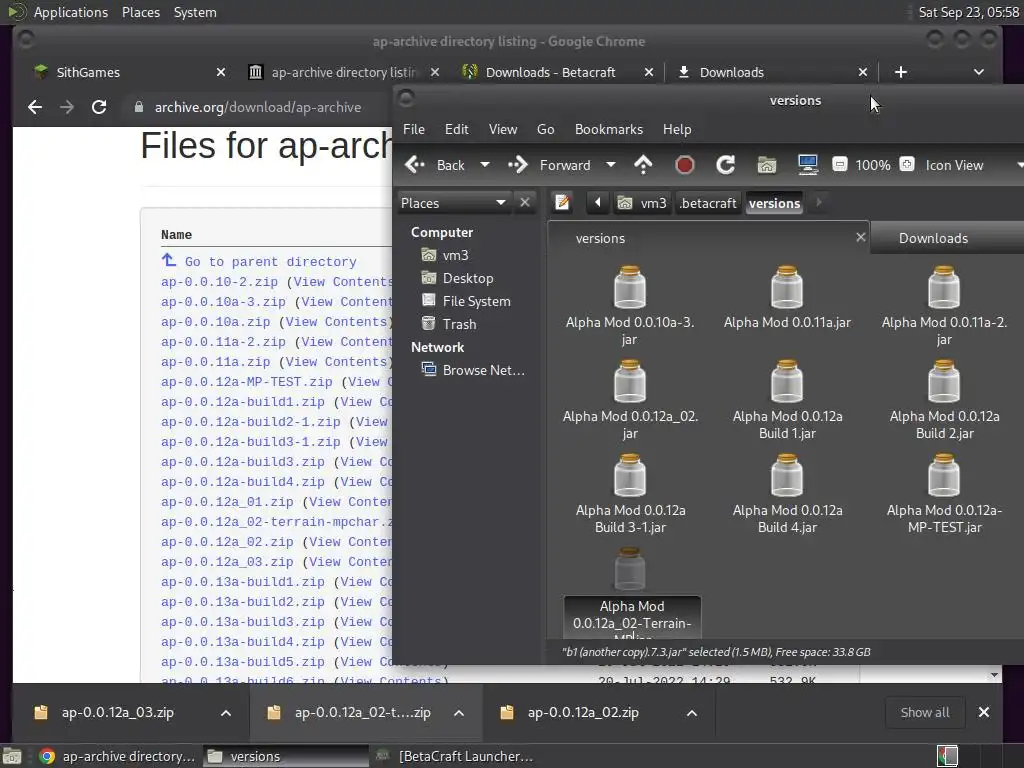Expand ap-0.0.12a_03.zip download options chevron
The height and width of the screenshot is (768, 1024).
[226, 713]
